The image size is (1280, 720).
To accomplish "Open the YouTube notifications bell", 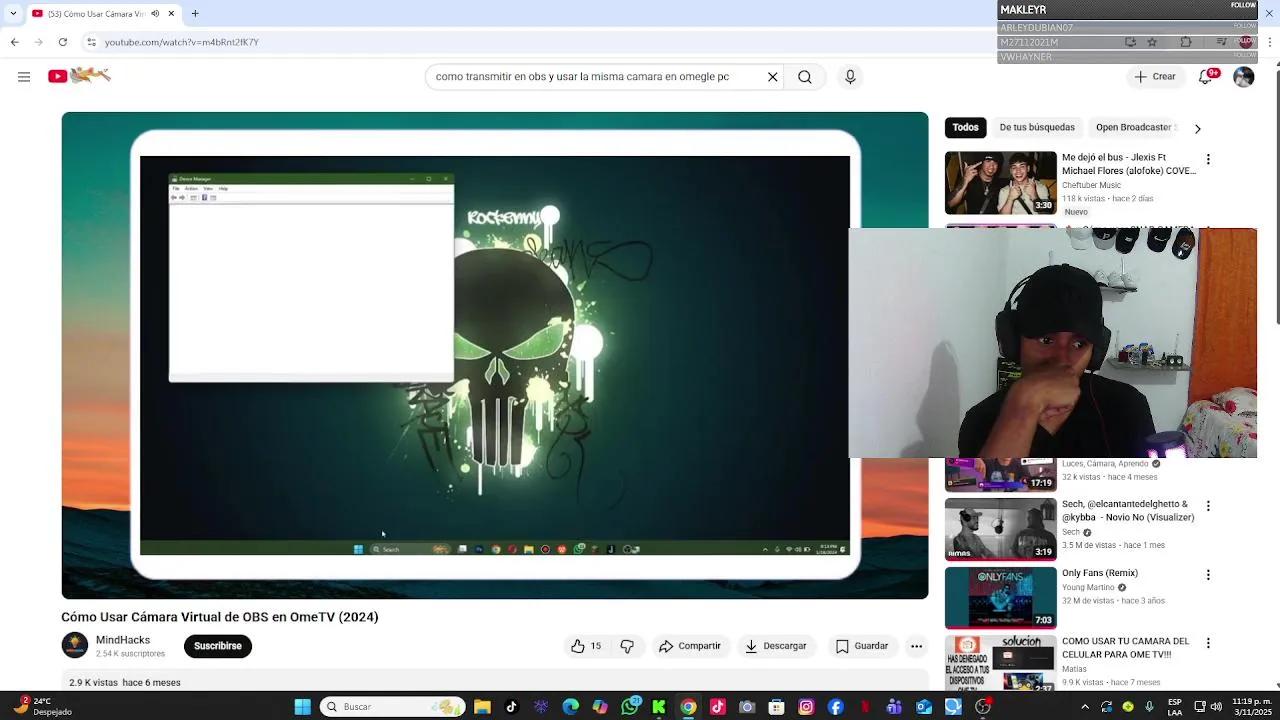I will (1206, 77).
